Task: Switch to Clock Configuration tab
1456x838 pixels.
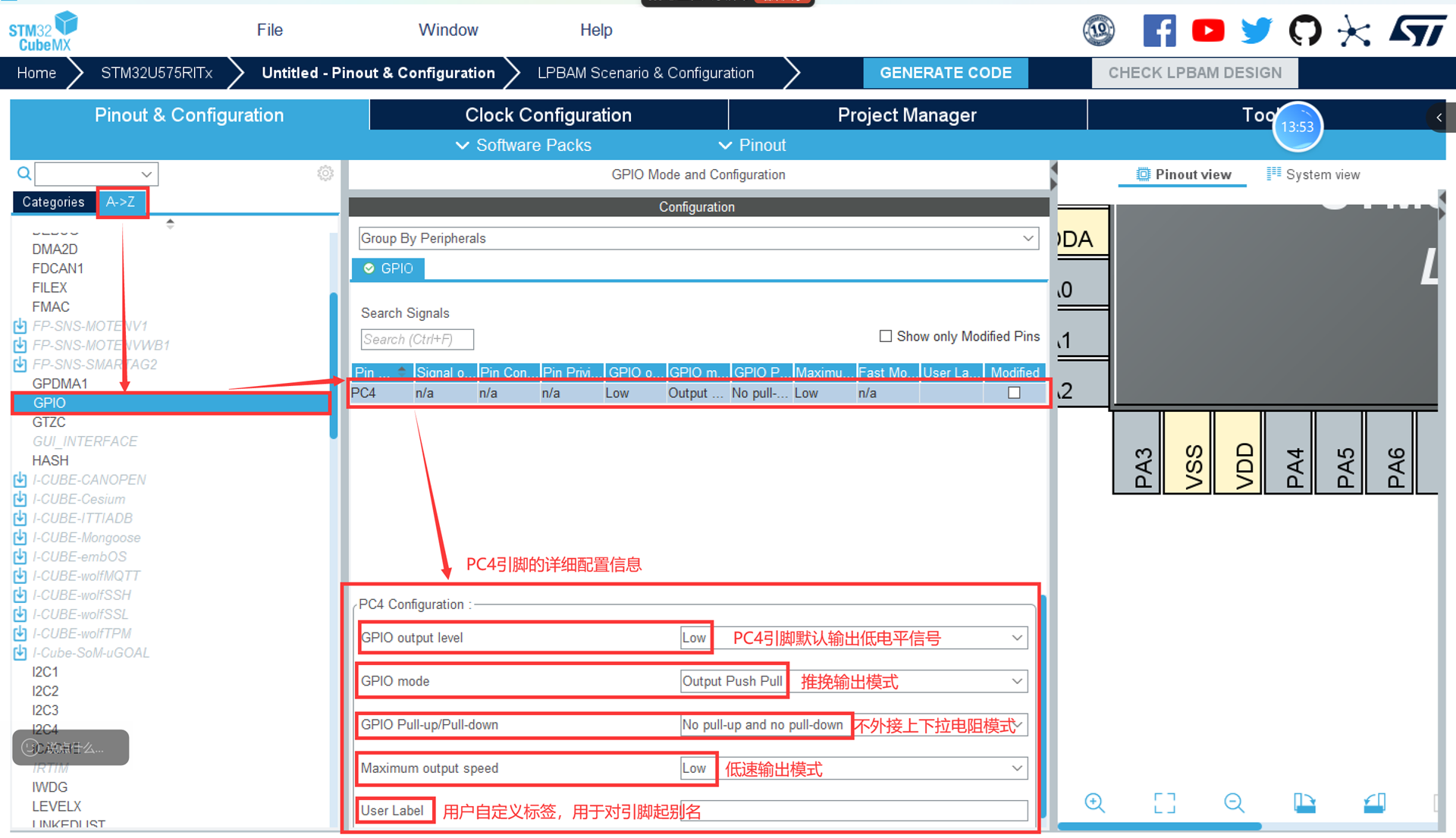Action: coord(548,115)
